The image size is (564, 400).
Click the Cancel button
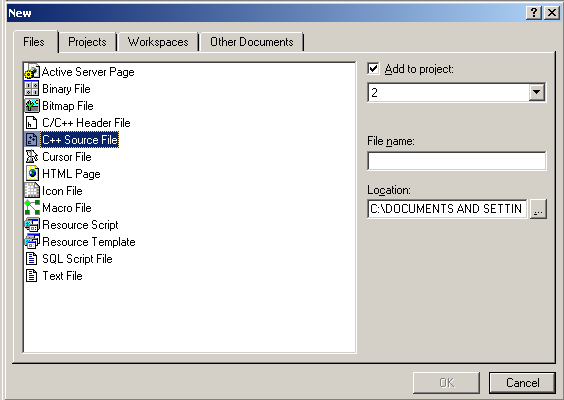pos(522,383)
